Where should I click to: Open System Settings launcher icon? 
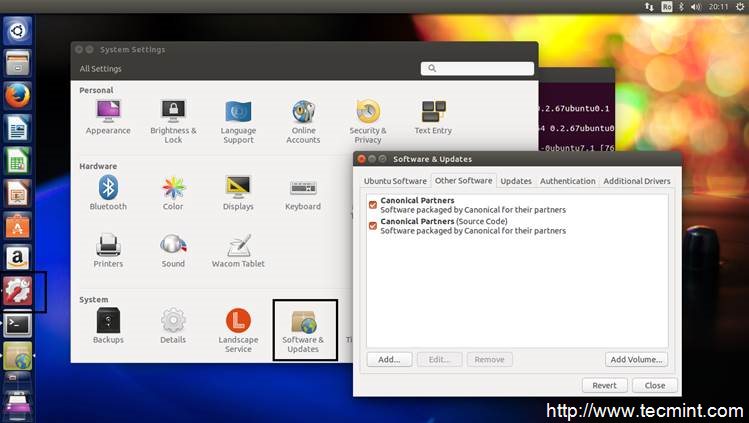click(18, 290)
